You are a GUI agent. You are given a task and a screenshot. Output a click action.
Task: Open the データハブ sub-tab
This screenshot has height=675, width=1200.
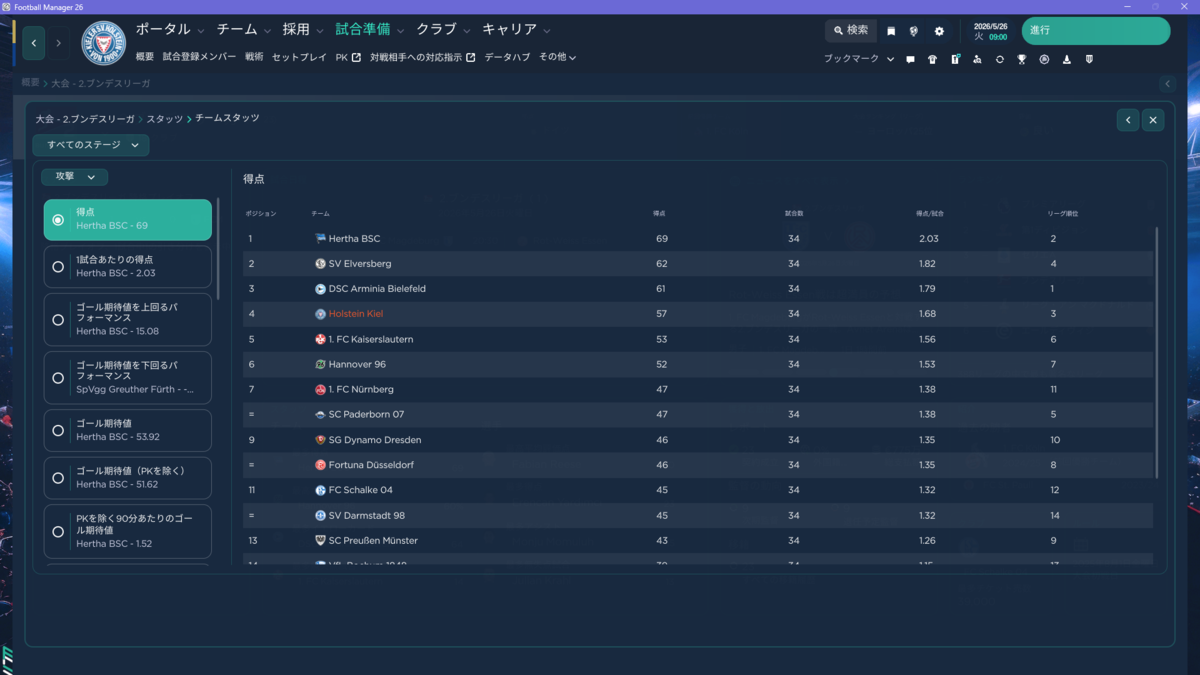[507, 57]
